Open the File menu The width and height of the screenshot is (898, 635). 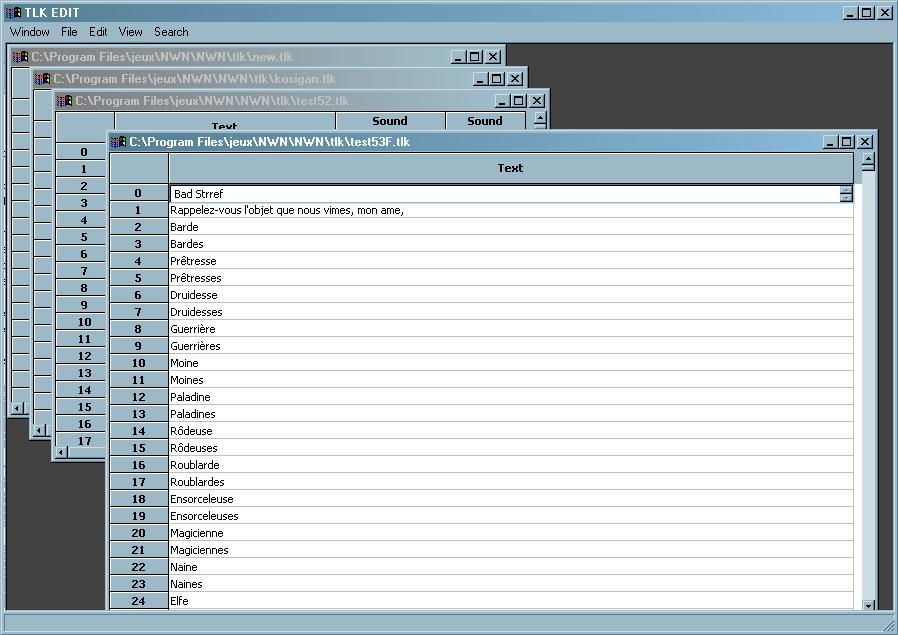(69, 32)
